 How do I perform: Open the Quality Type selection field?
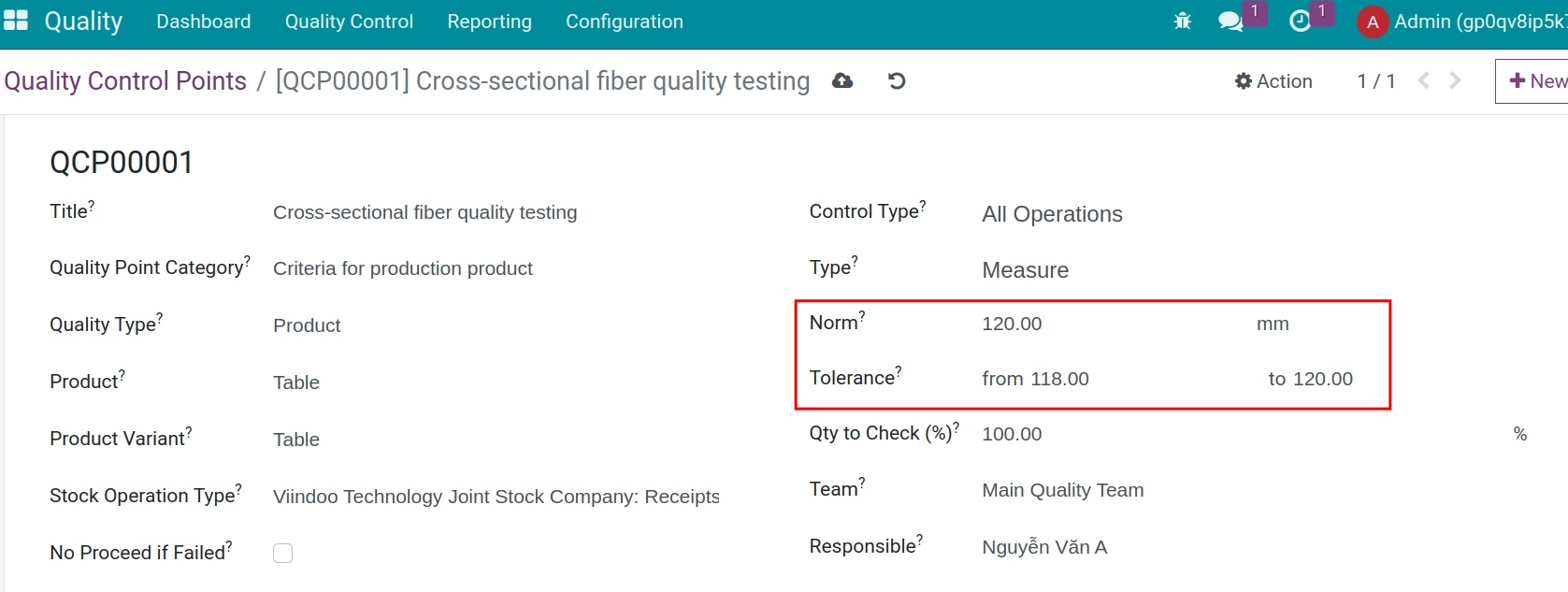[x=307, y=325]
